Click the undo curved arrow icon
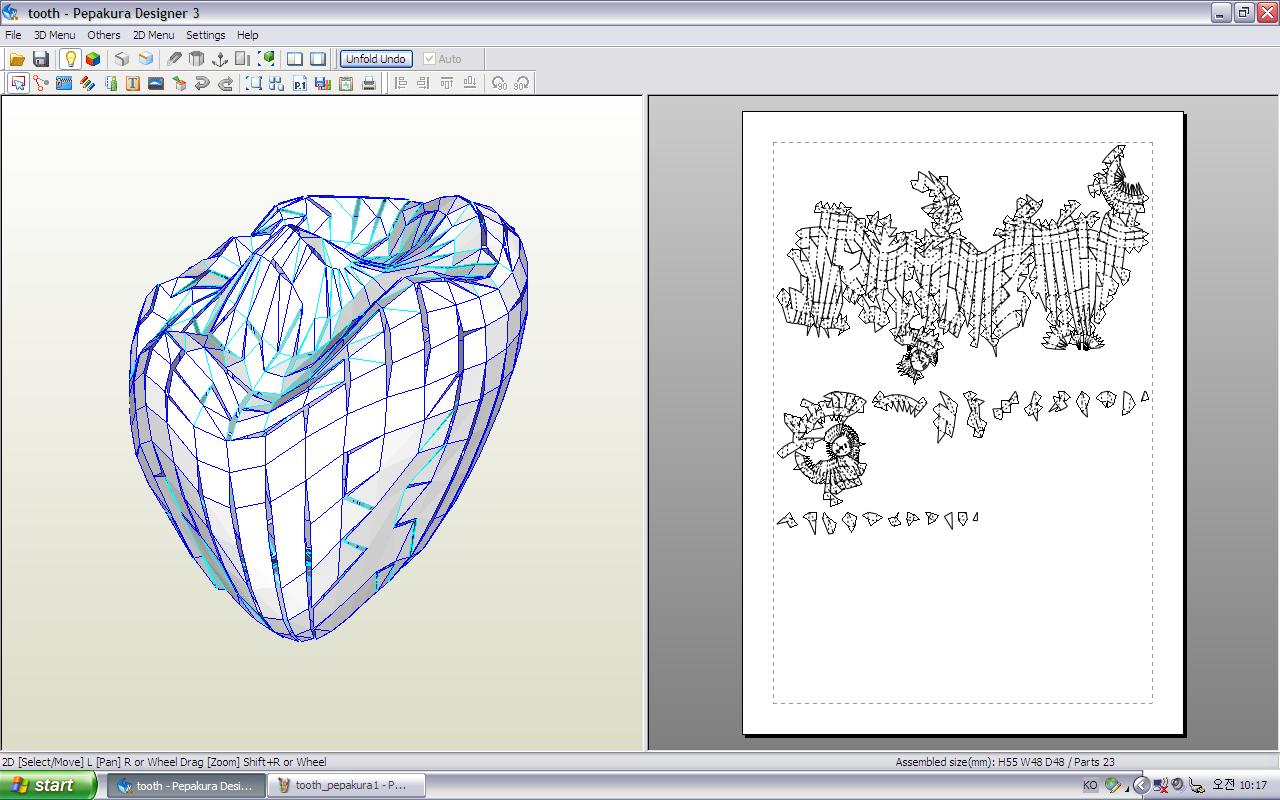The height and width of the screenshot is (800, 1280). [202, 84]
